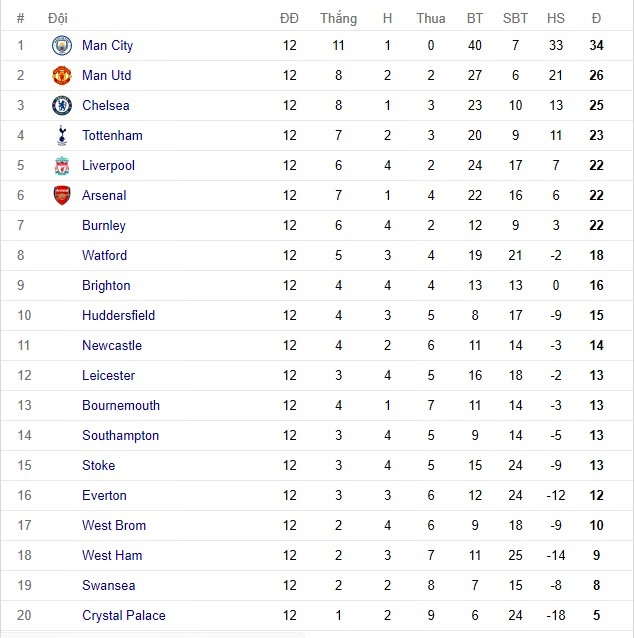Select the Southampton team name

[x=121, y=435]
